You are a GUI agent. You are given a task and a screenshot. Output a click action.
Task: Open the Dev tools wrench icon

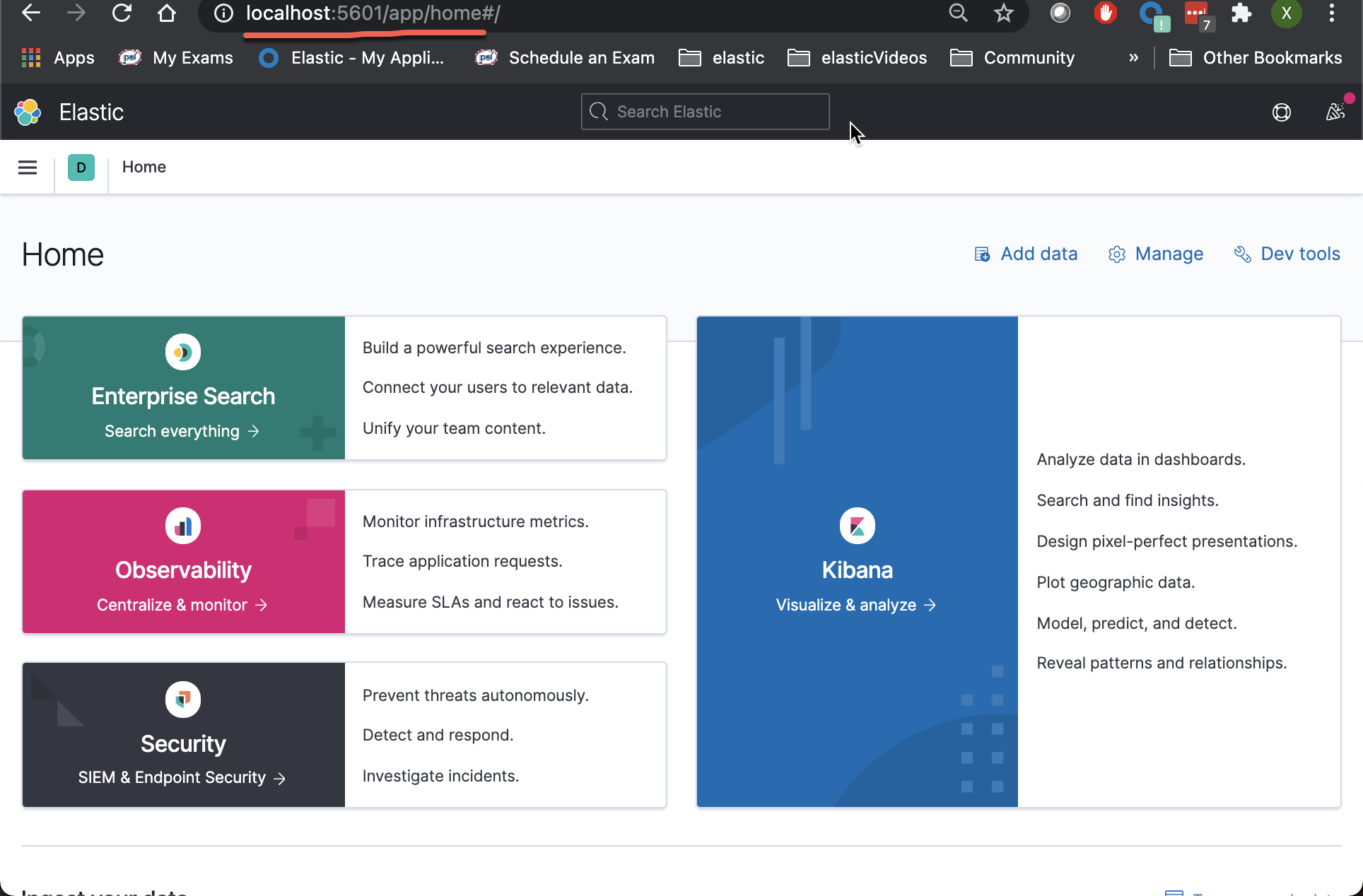coord(1242,254)
